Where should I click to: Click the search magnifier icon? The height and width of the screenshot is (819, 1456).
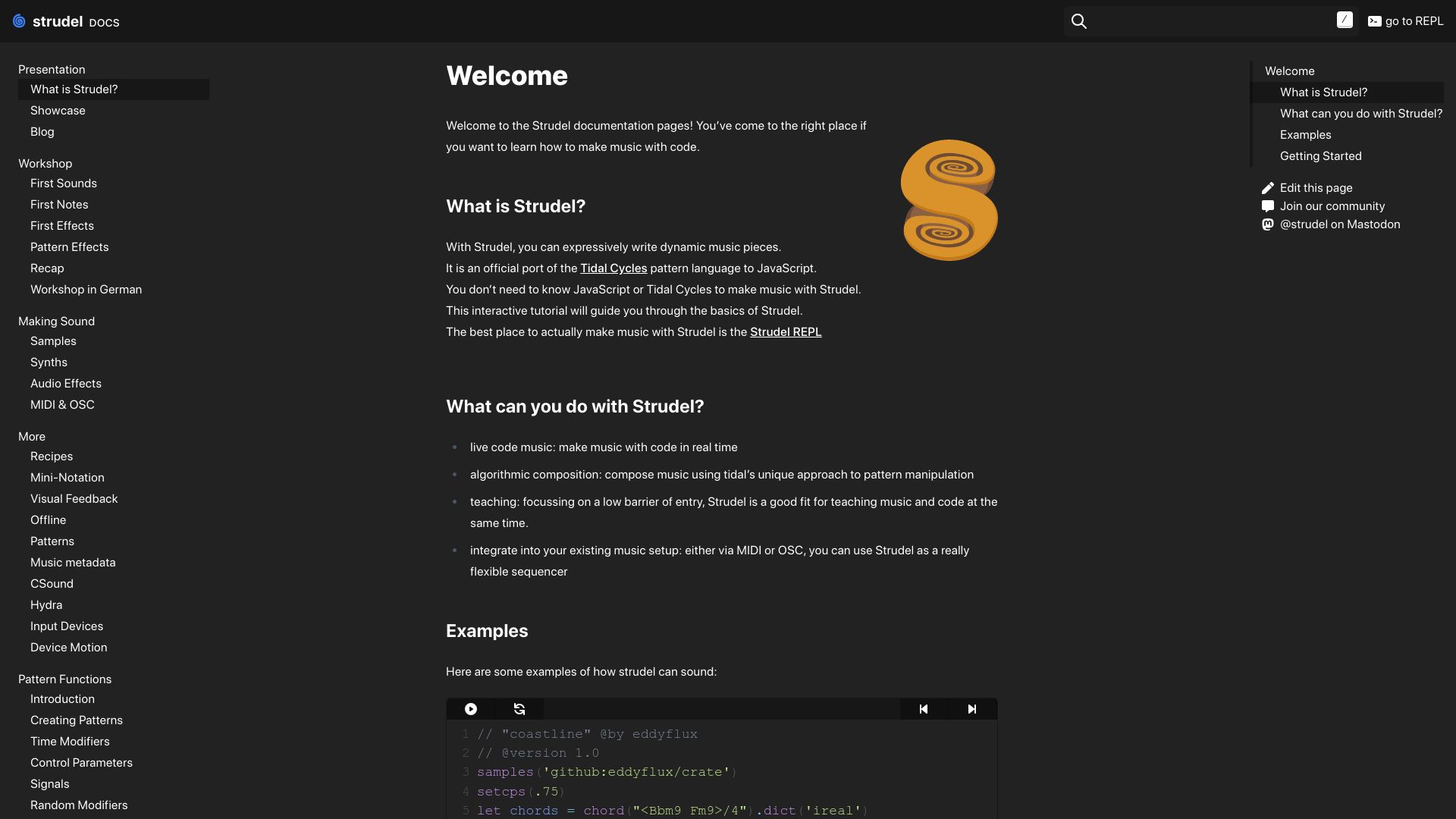tap(1078, 21)
